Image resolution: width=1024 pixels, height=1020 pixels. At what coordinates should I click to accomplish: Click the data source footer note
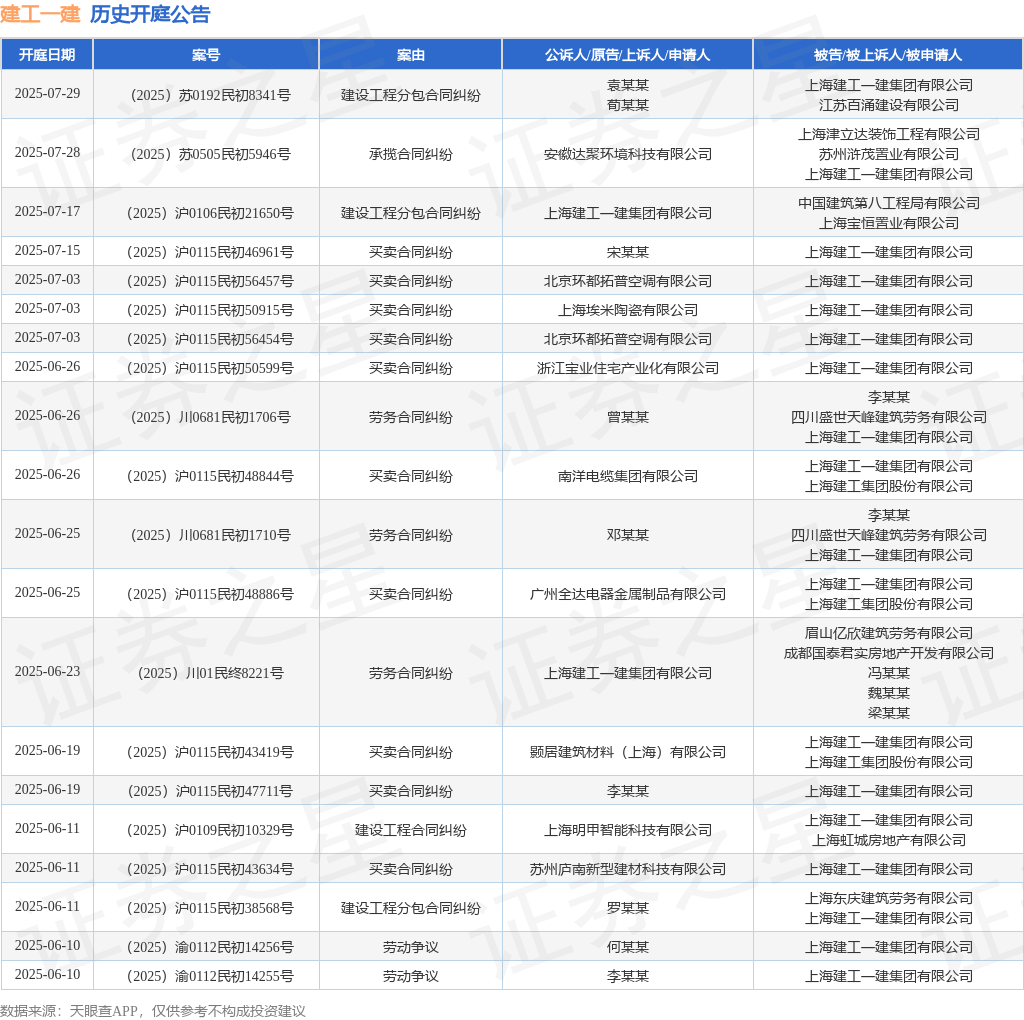(153, 1011)
